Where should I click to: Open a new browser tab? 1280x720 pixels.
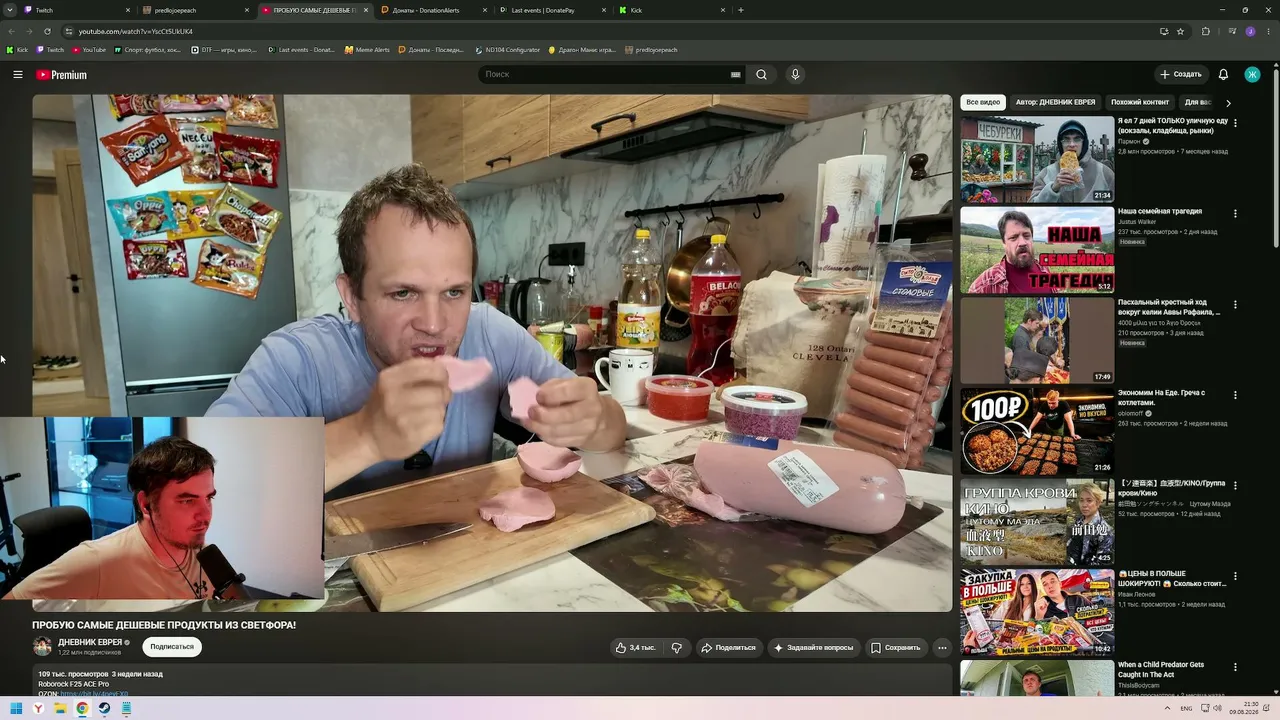coord(740,10)
